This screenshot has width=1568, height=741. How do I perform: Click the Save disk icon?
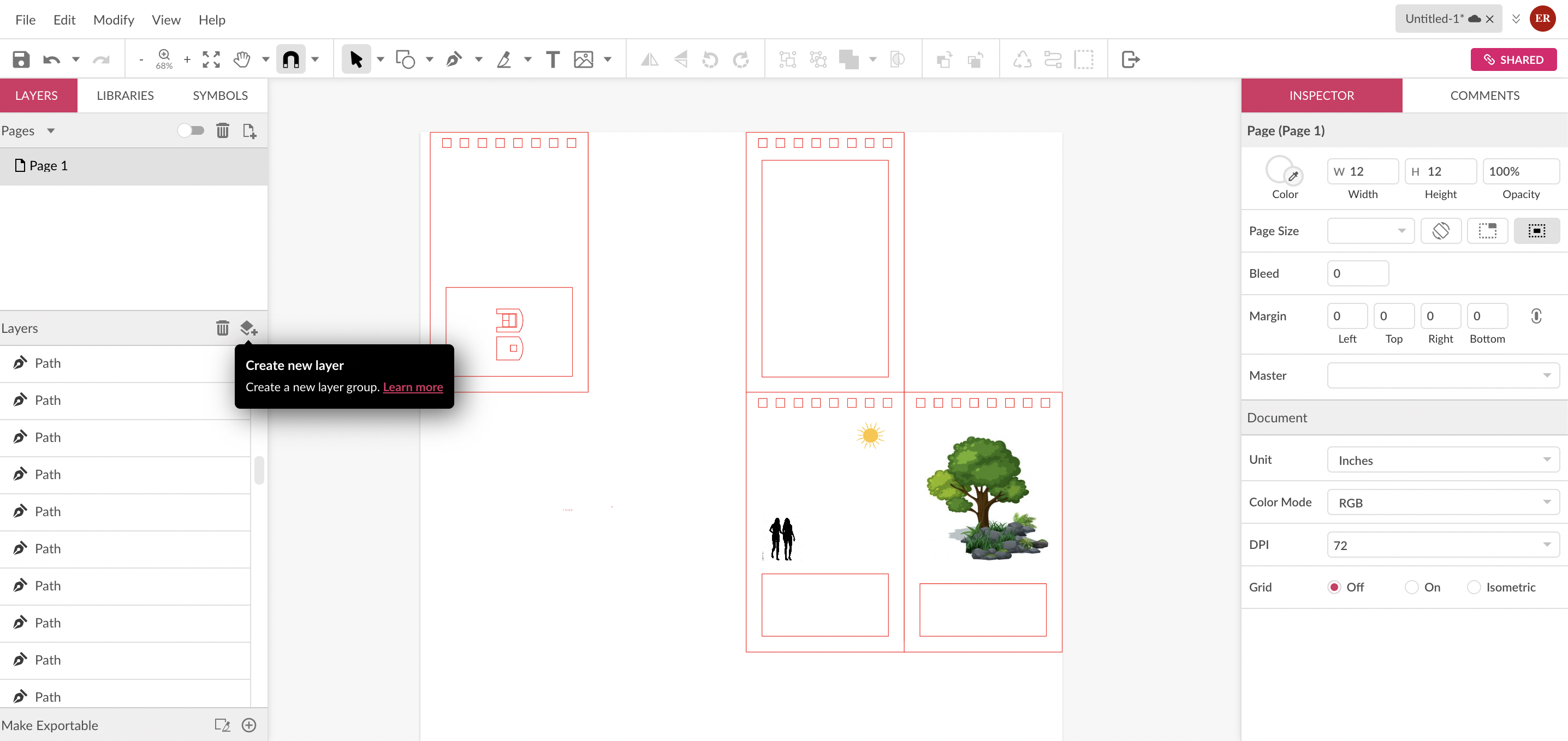click(x=21, y=59)
